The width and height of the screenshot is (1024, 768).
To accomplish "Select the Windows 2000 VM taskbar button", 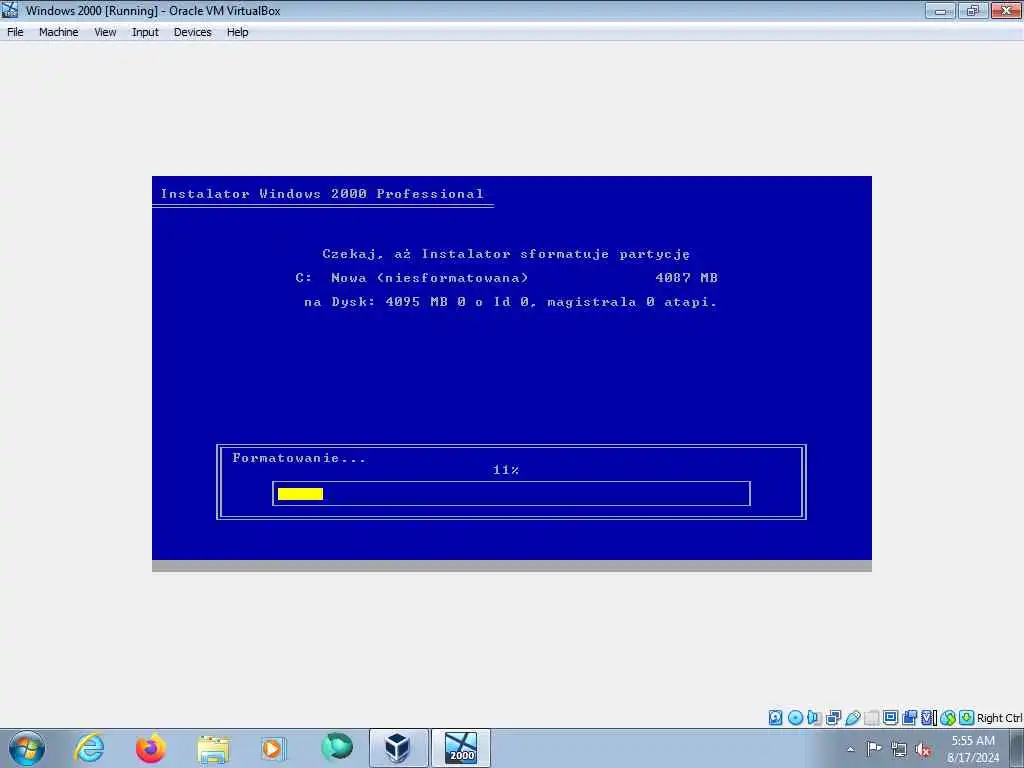I will pos(461,748).
